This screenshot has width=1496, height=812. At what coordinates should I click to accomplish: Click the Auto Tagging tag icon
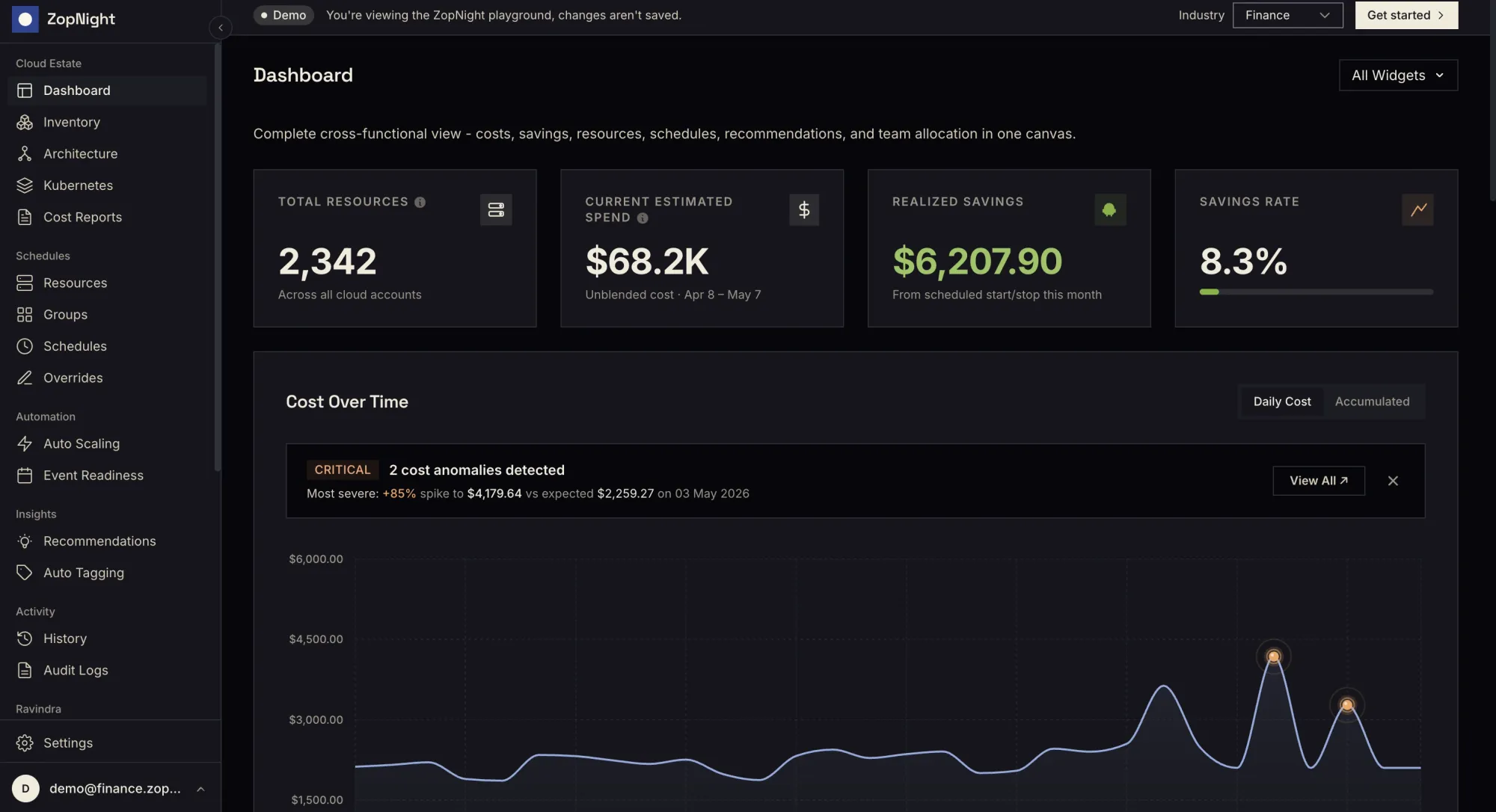(25, 573)
